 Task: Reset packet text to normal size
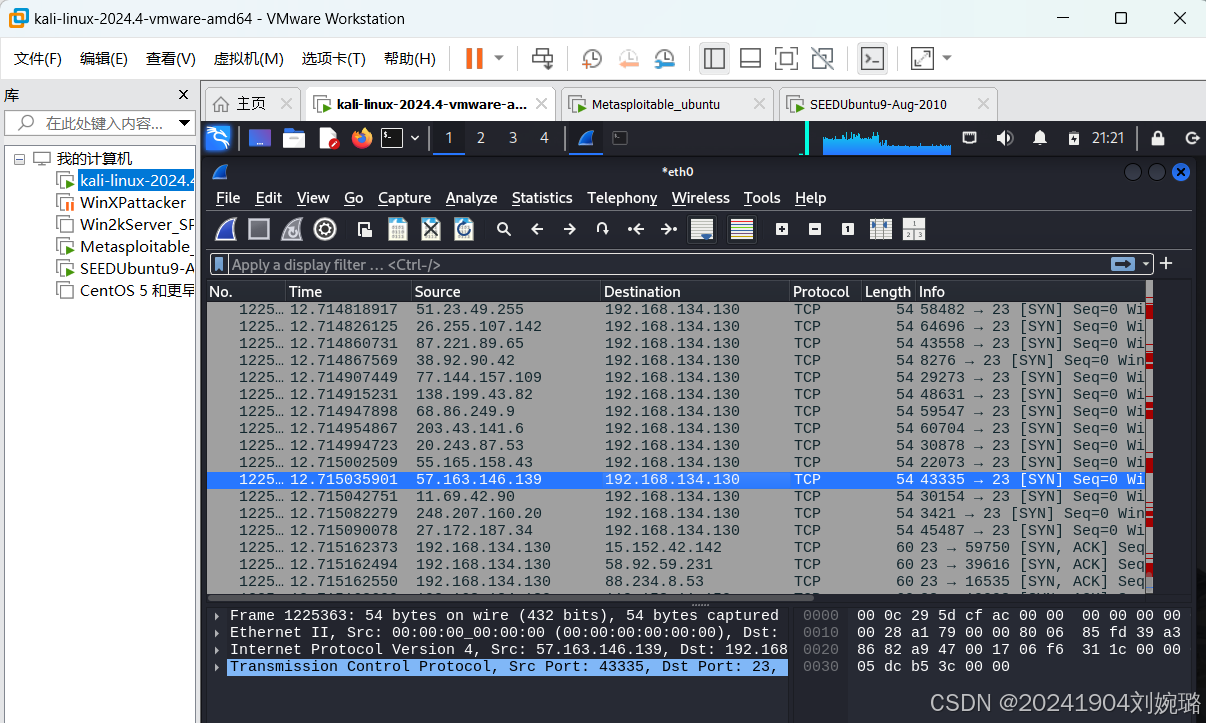pos(848,230)
